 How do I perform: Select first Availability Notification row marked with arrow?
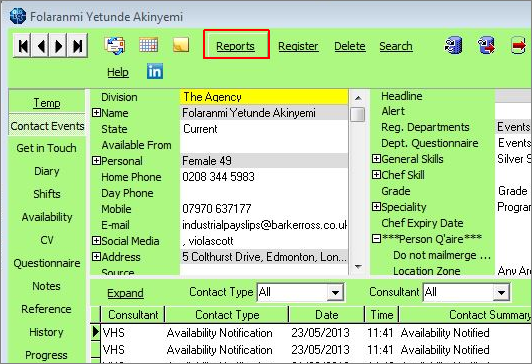tap(311, 332)
